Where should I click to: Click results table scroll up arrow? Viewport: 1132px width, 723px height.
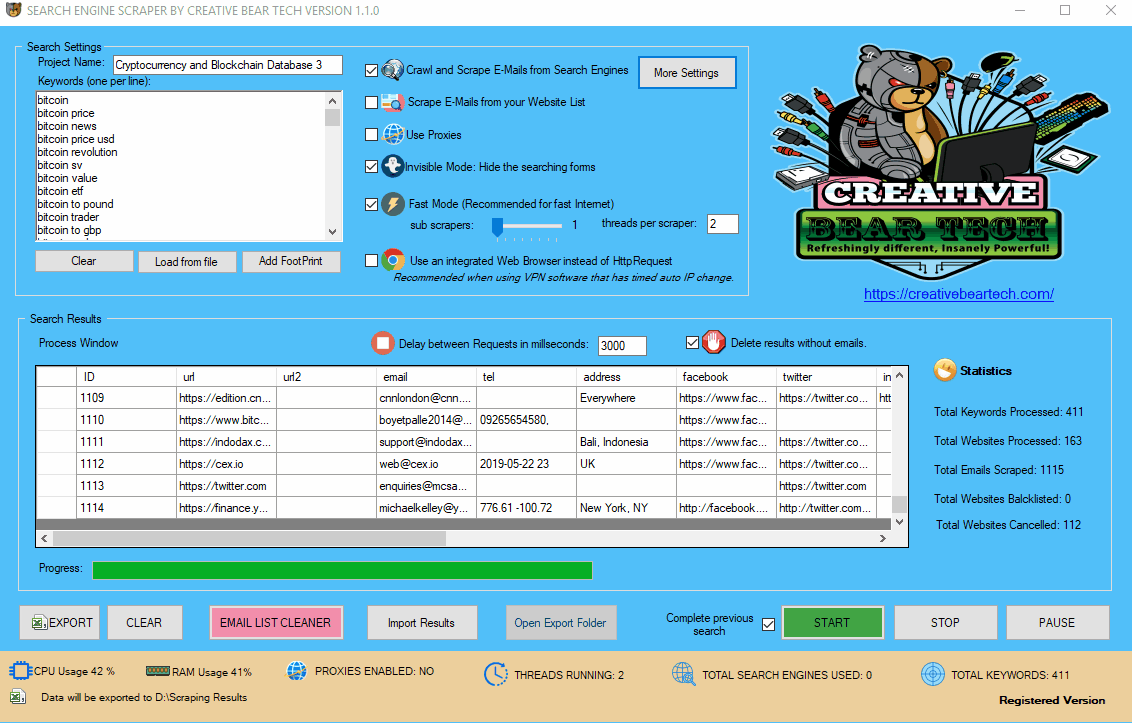tap(899, 376)
